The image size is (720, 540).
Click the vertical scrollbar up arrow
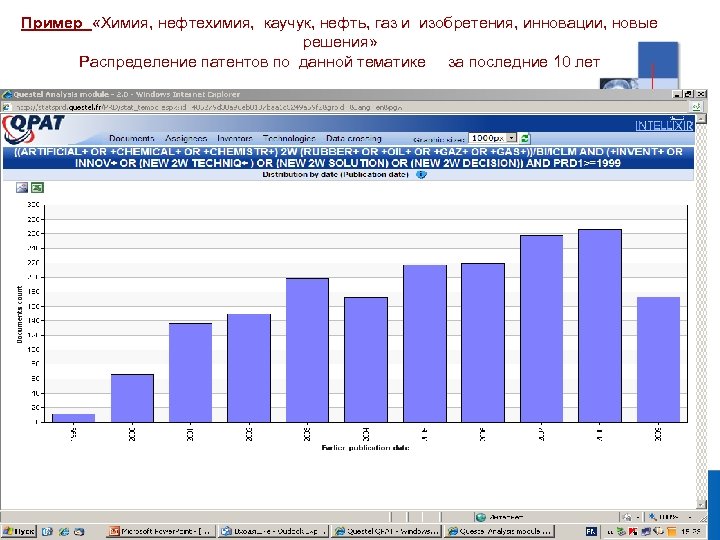[x=701, y=118]
